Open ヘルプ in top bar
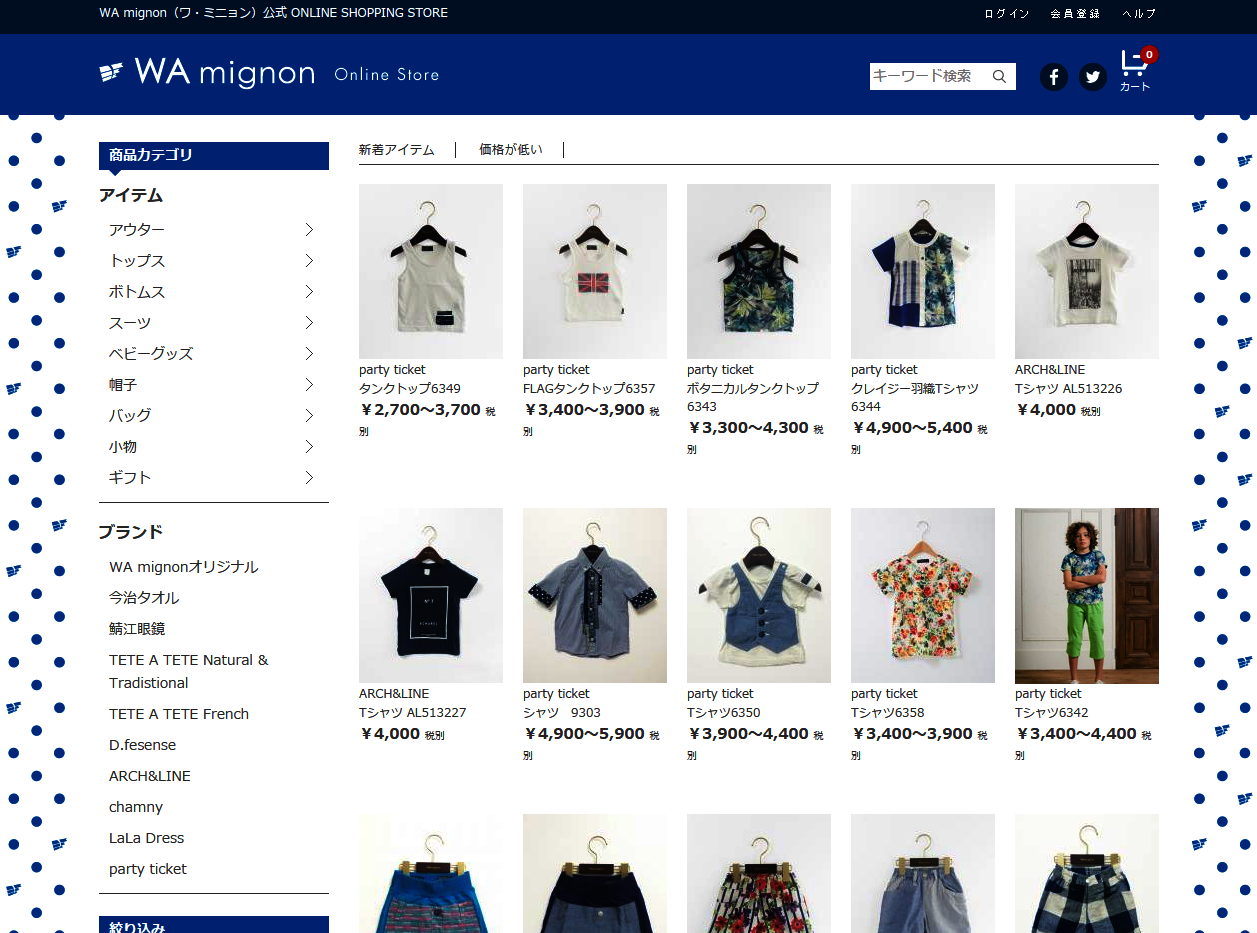Viewport: 1257px width, 933px height. pyautogui.click(x=1139, y=13)
